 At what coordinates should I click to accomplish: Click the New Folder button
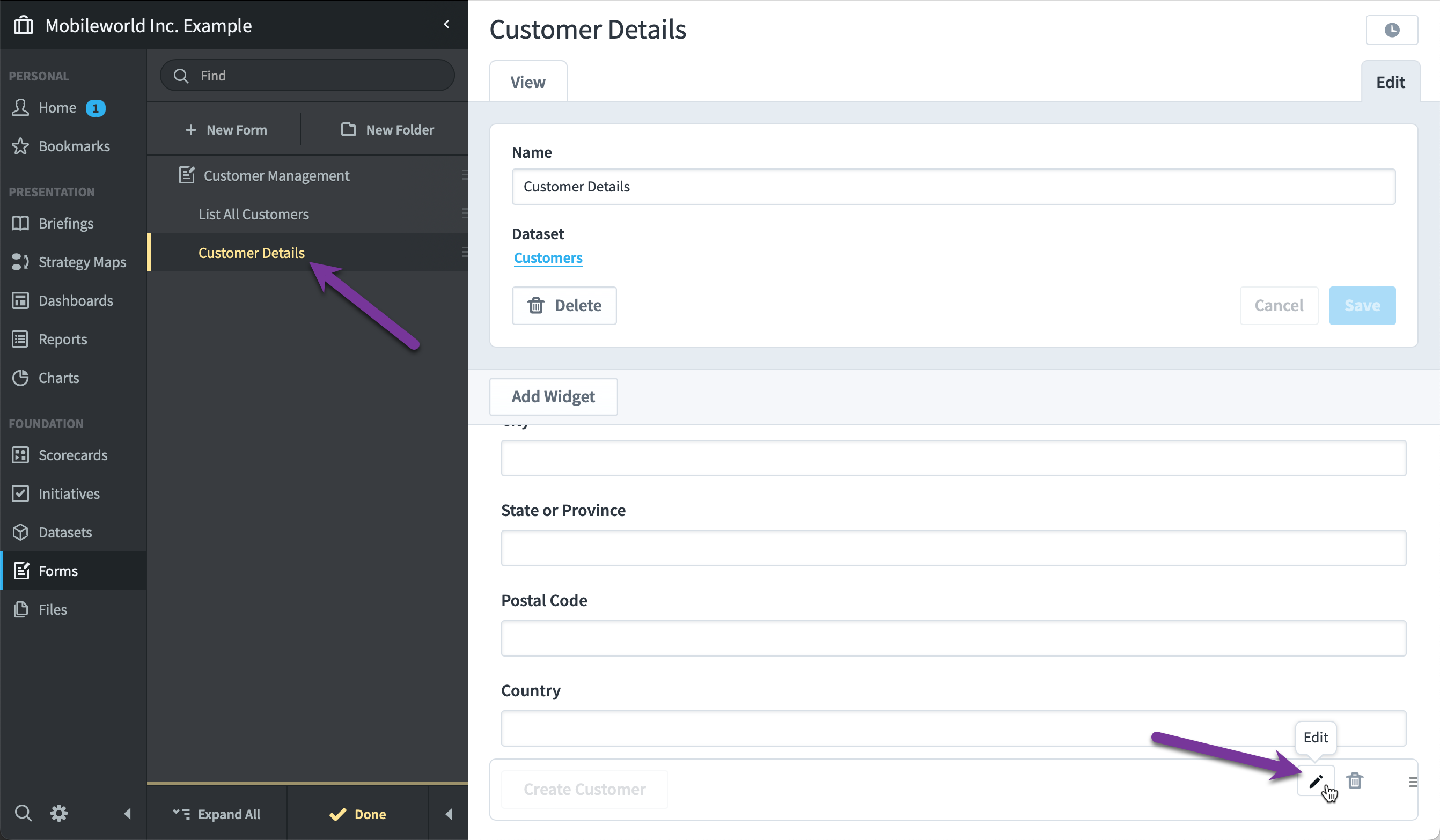[387, 130]
